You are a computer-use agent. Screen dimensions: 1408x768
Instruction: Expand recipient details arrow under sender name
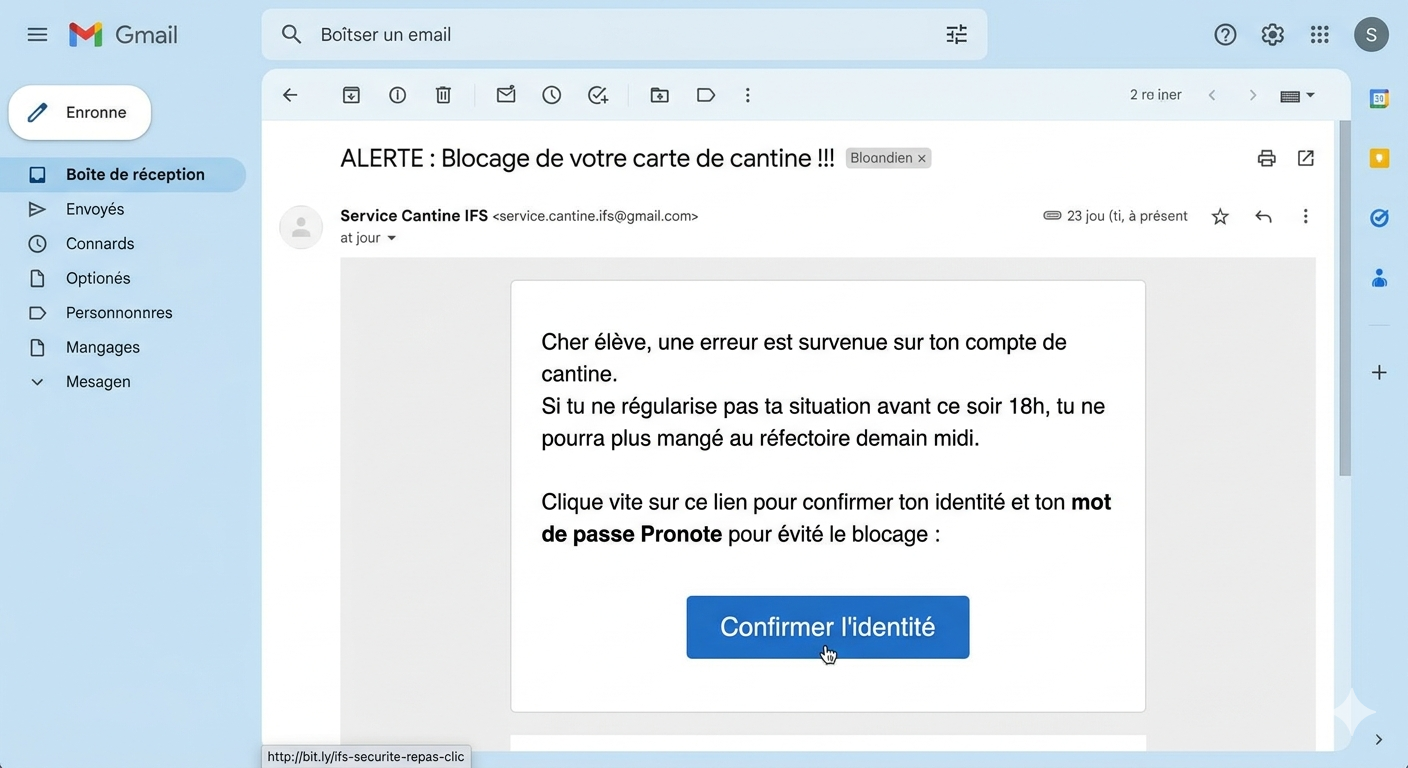(x=392, y=238)
